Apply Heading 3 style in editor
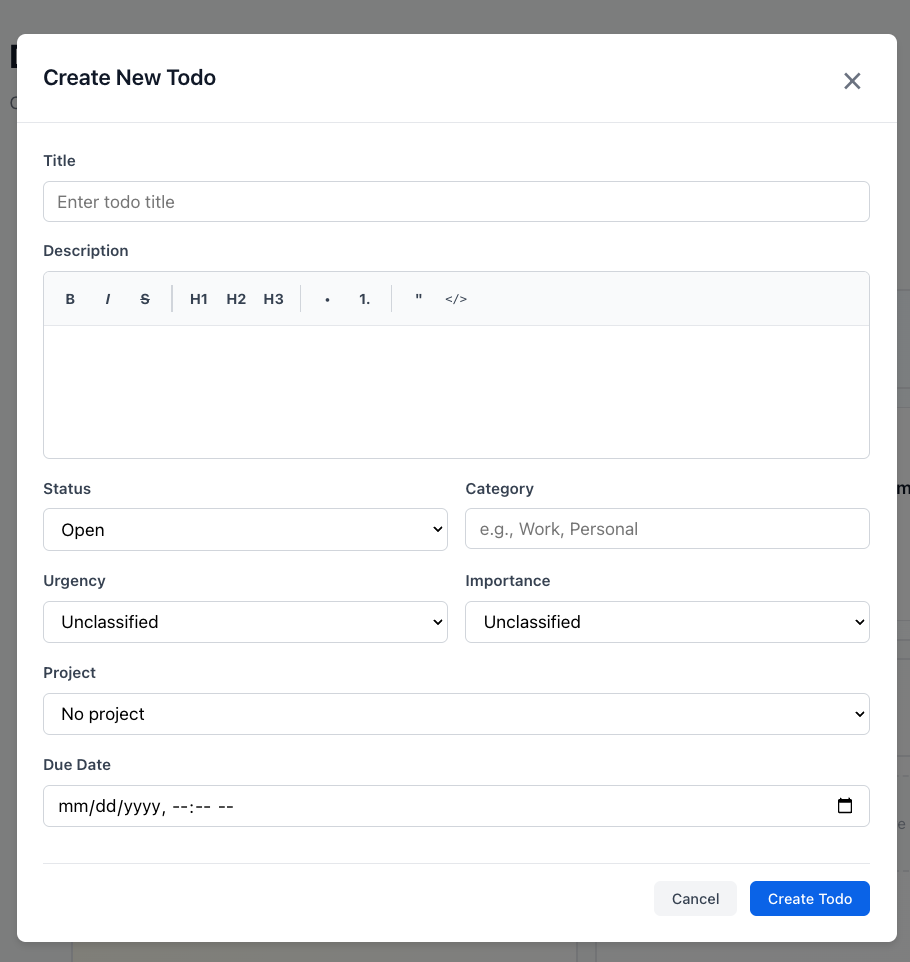The width and height of the screenshot is (910, 962). (x=273, y=299)
